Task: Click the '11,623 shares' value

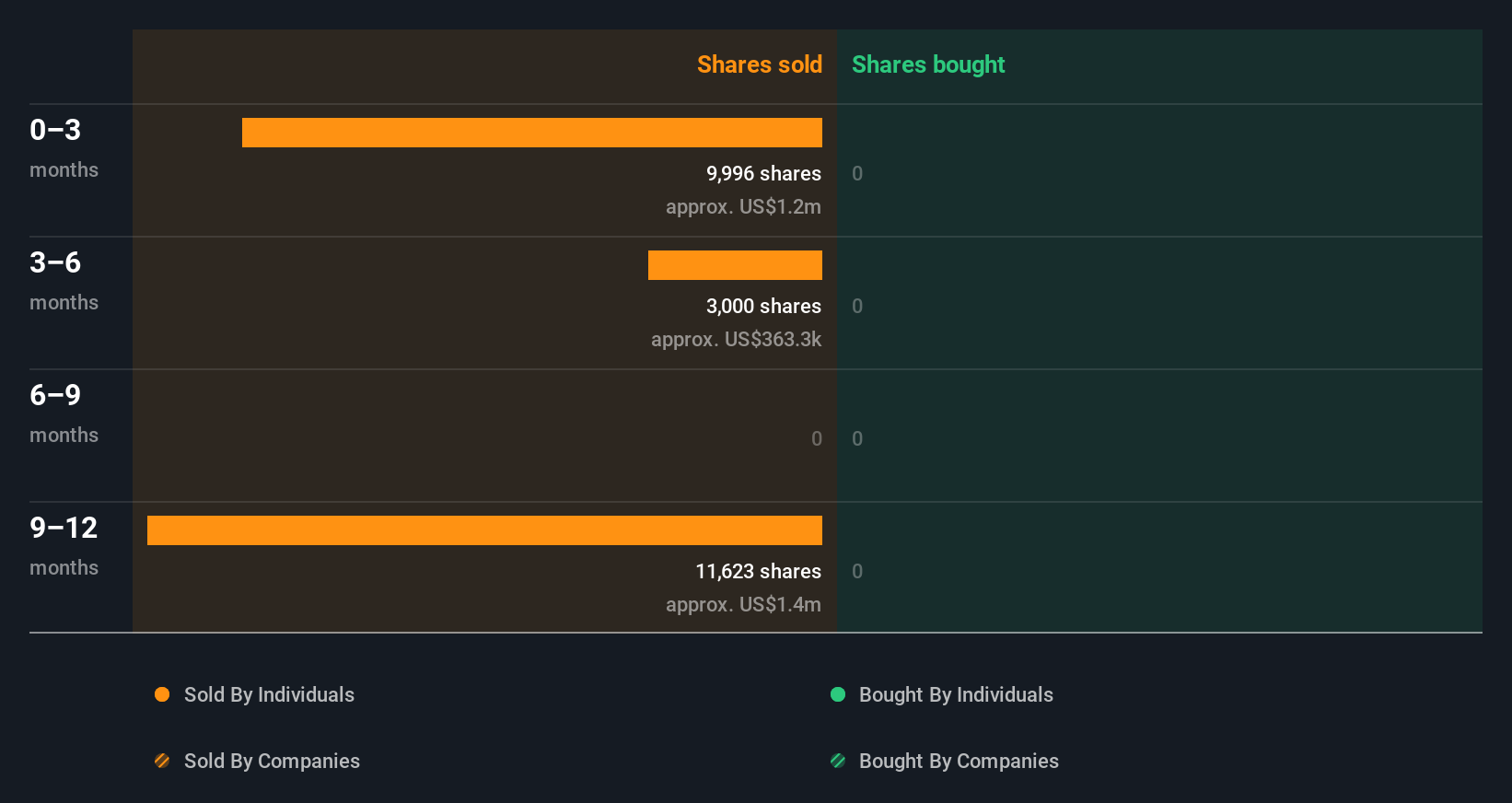Action: coord(758,571)
